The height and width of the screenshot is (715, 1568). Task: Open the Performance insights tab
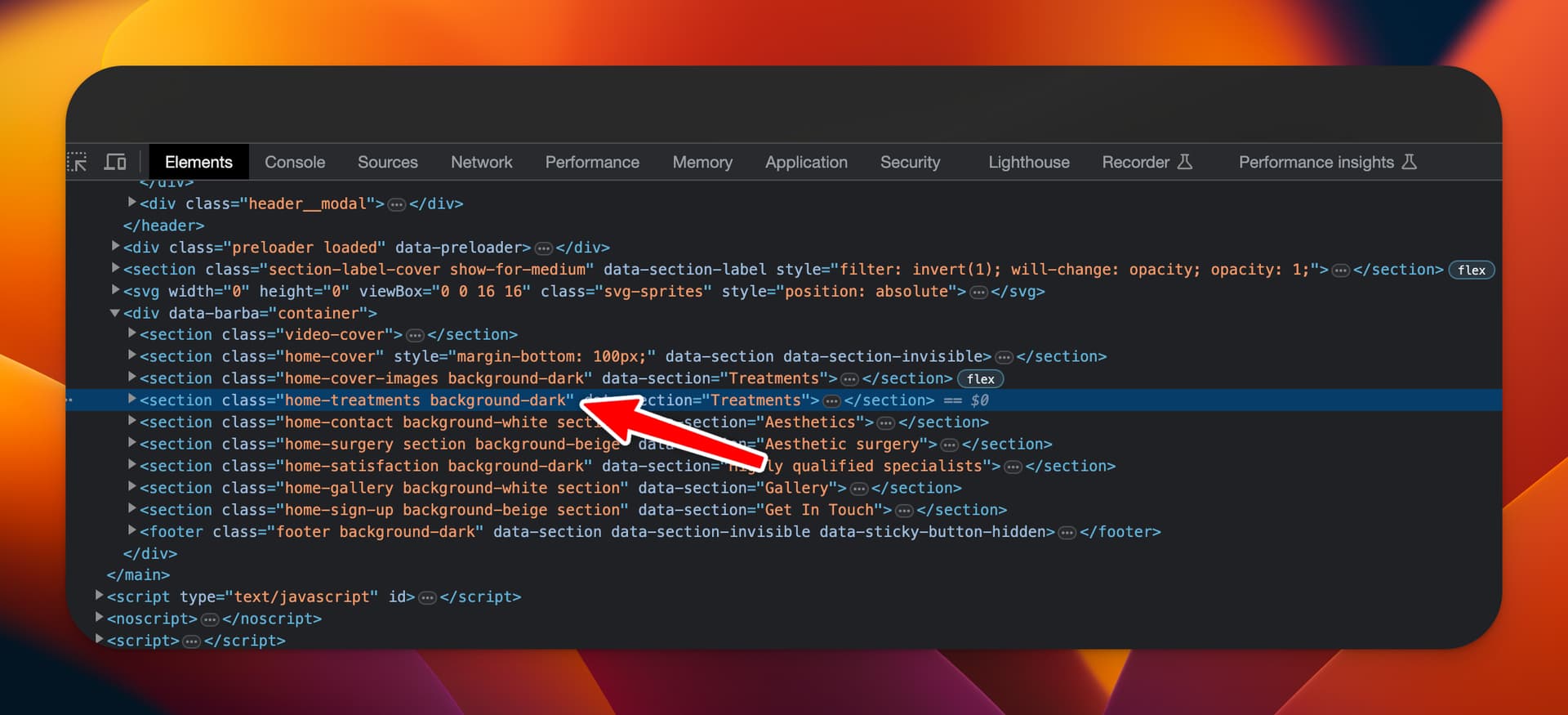pos(1327,162)
